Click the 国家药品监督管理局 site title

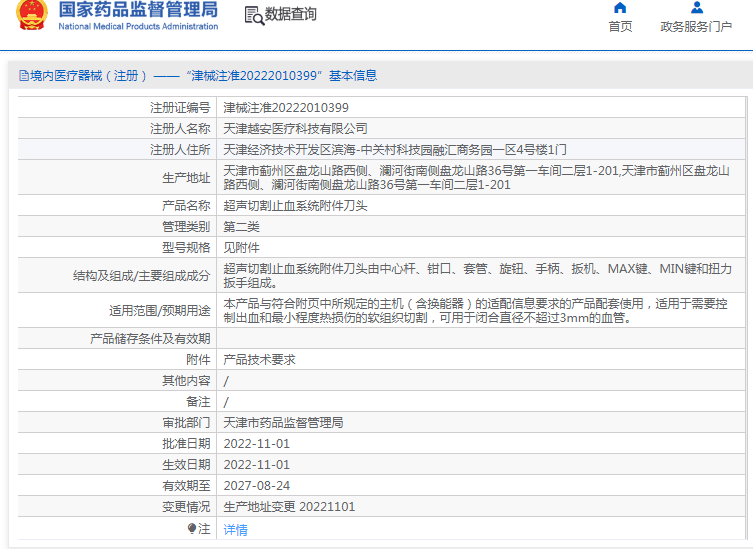(137, 10)
